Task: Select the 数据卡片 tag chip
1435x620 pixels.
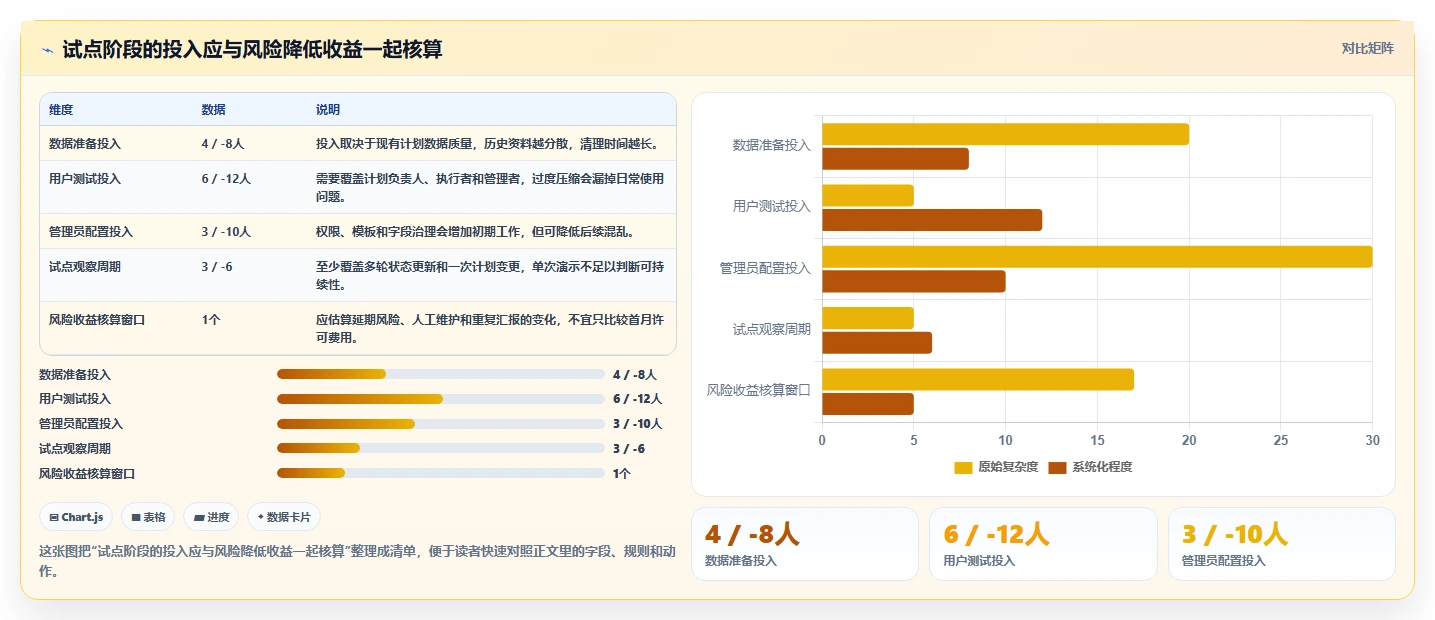Action: pos(284,517)
